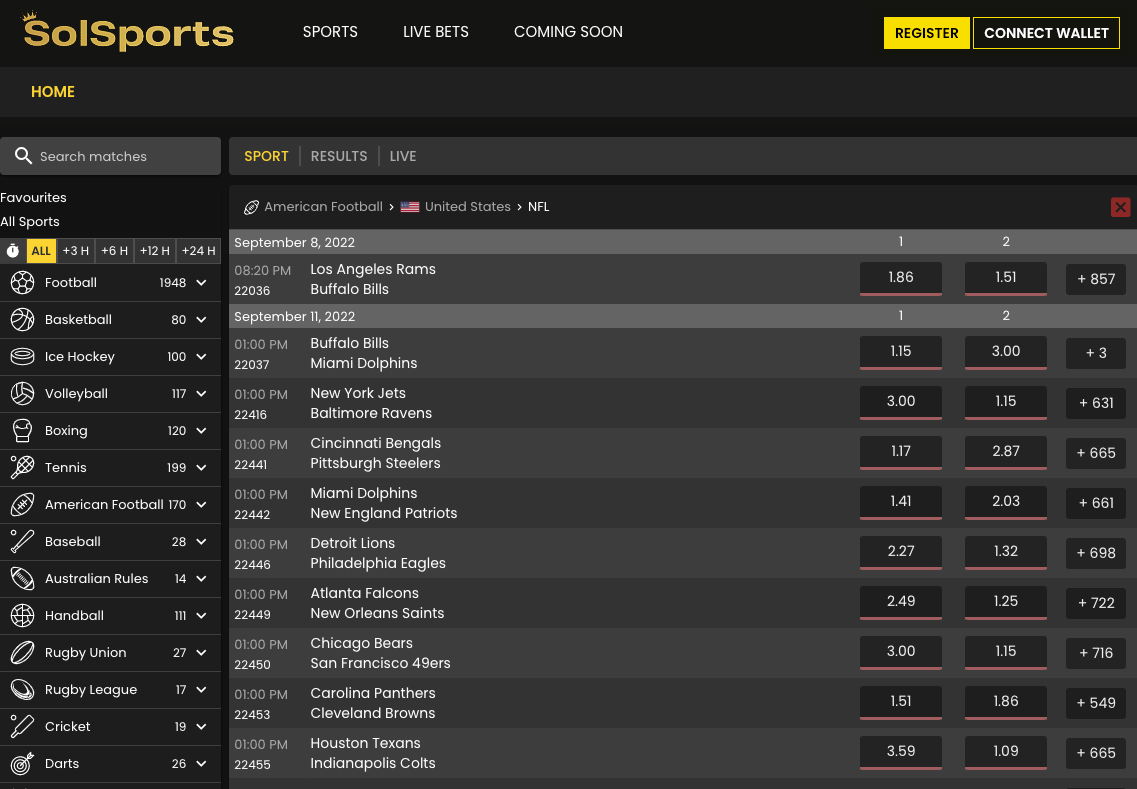
Task: Click the Basketball icon in sidebar
Action: [22, 320]
